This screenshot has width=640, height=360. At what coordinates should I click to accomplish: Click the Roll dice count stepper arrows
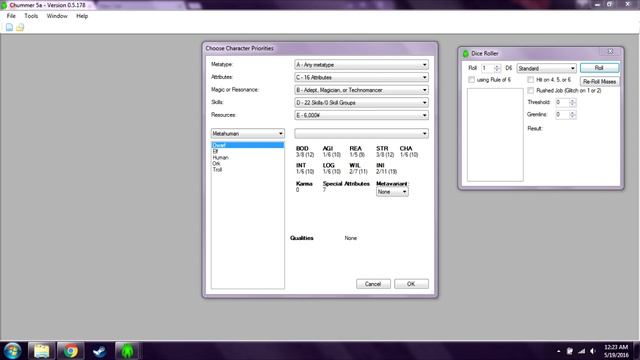click(497, 68)
